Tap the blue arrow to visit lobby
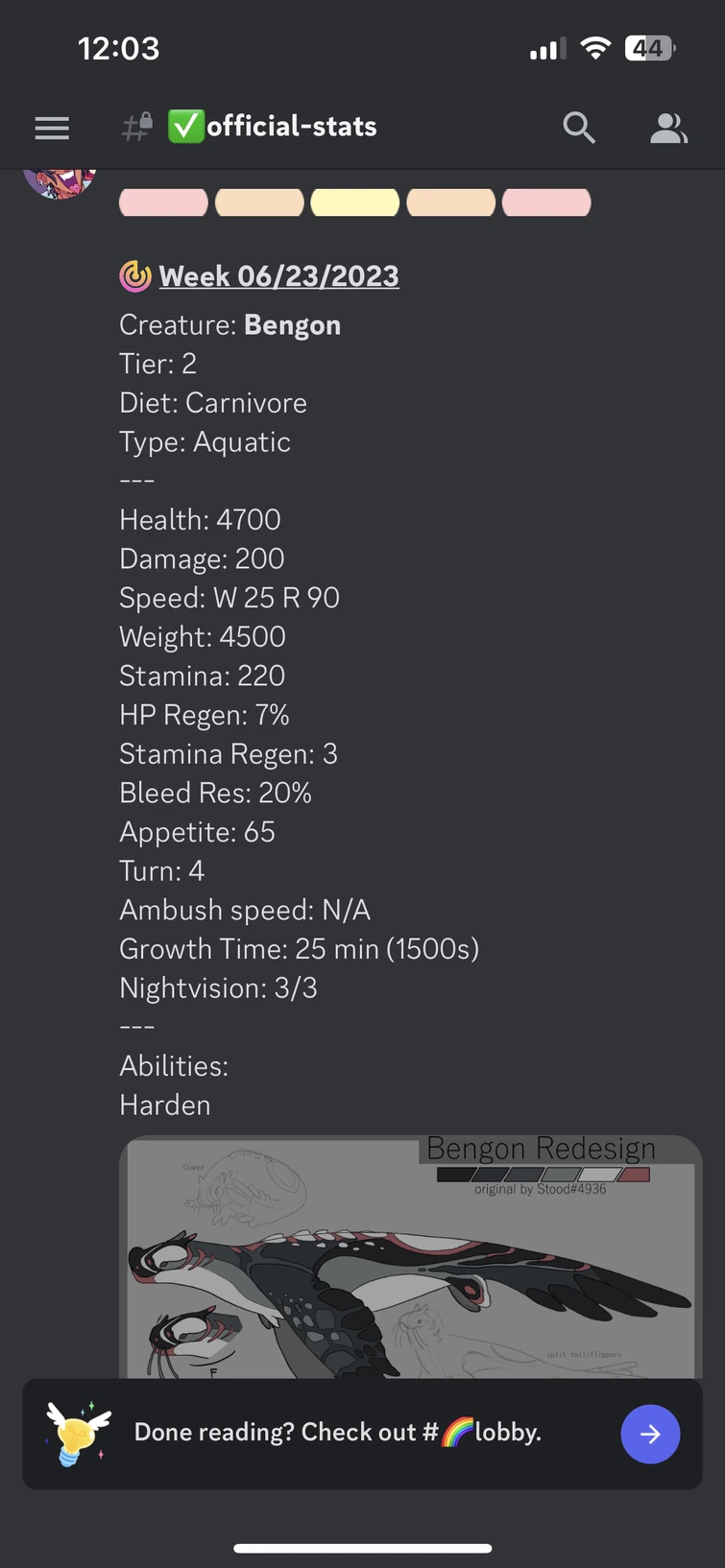Screen dimensions: 725x1568 [651, 1434]
